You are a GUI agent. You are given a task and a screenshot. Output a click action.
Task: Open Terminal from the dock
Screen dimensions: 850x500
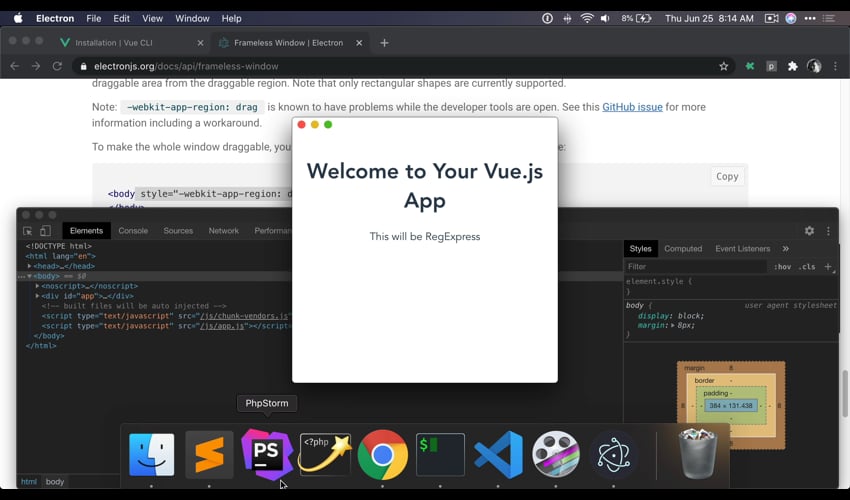(440, 454)
